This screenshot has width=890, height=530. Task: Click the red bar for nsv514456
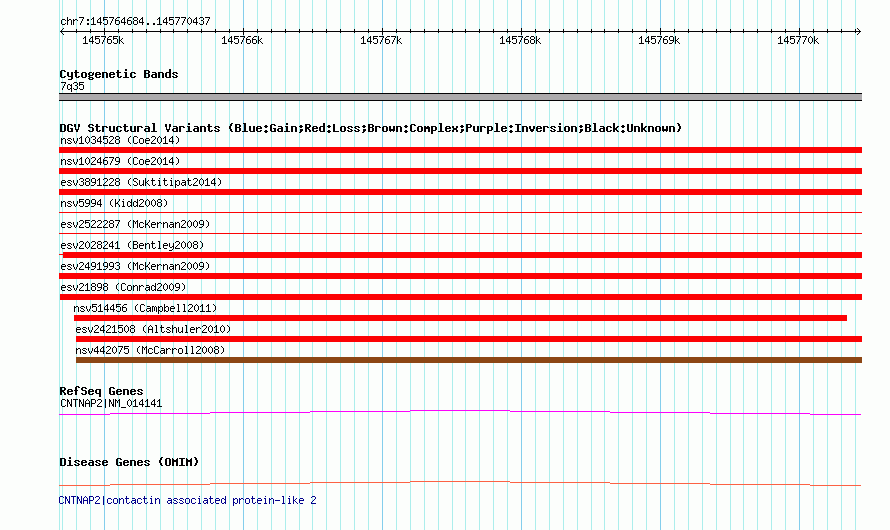click(x=460, y=318)
